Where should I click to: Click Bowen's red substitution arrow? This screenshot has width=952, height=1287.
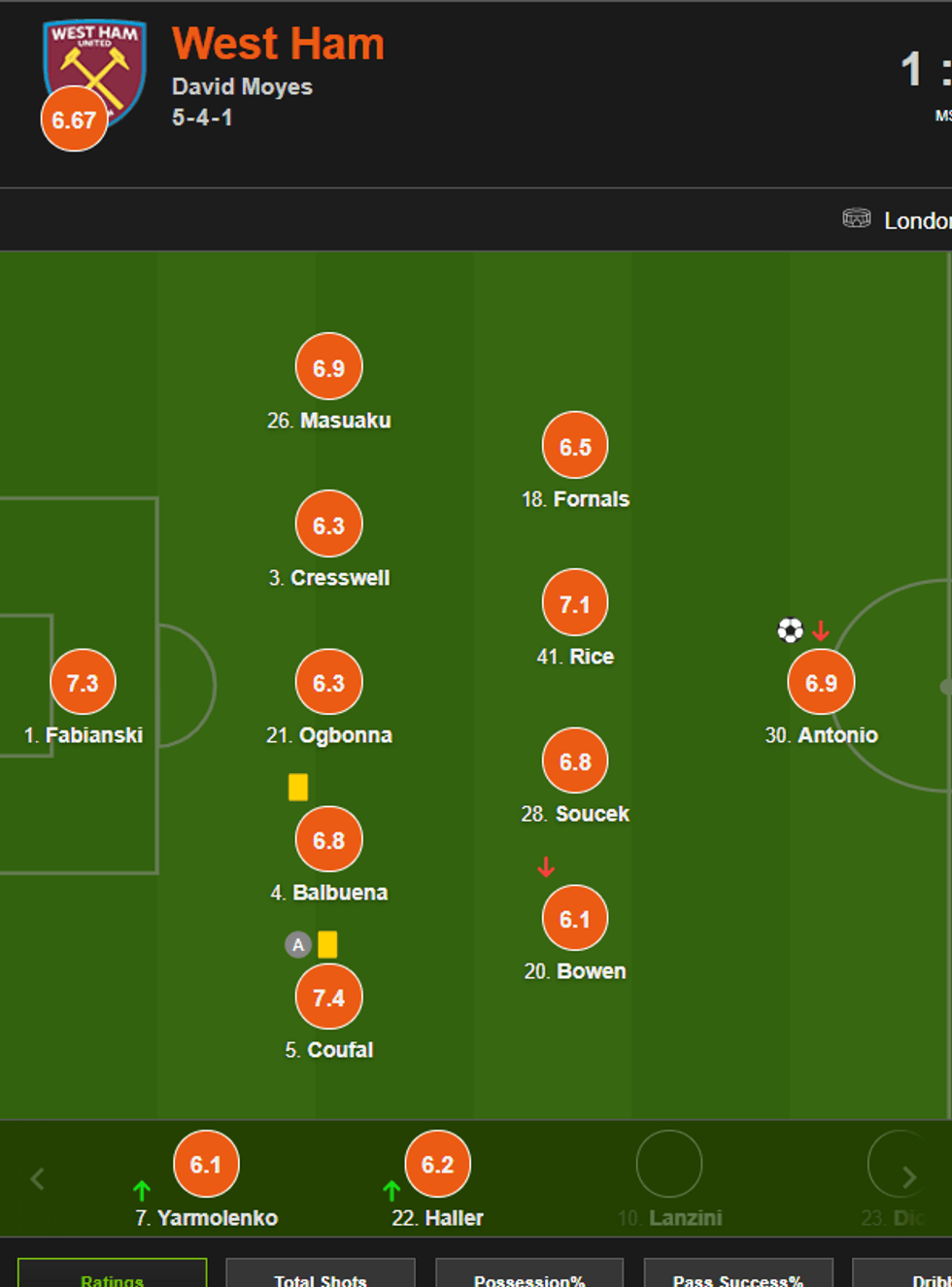(x=546, y=866)
